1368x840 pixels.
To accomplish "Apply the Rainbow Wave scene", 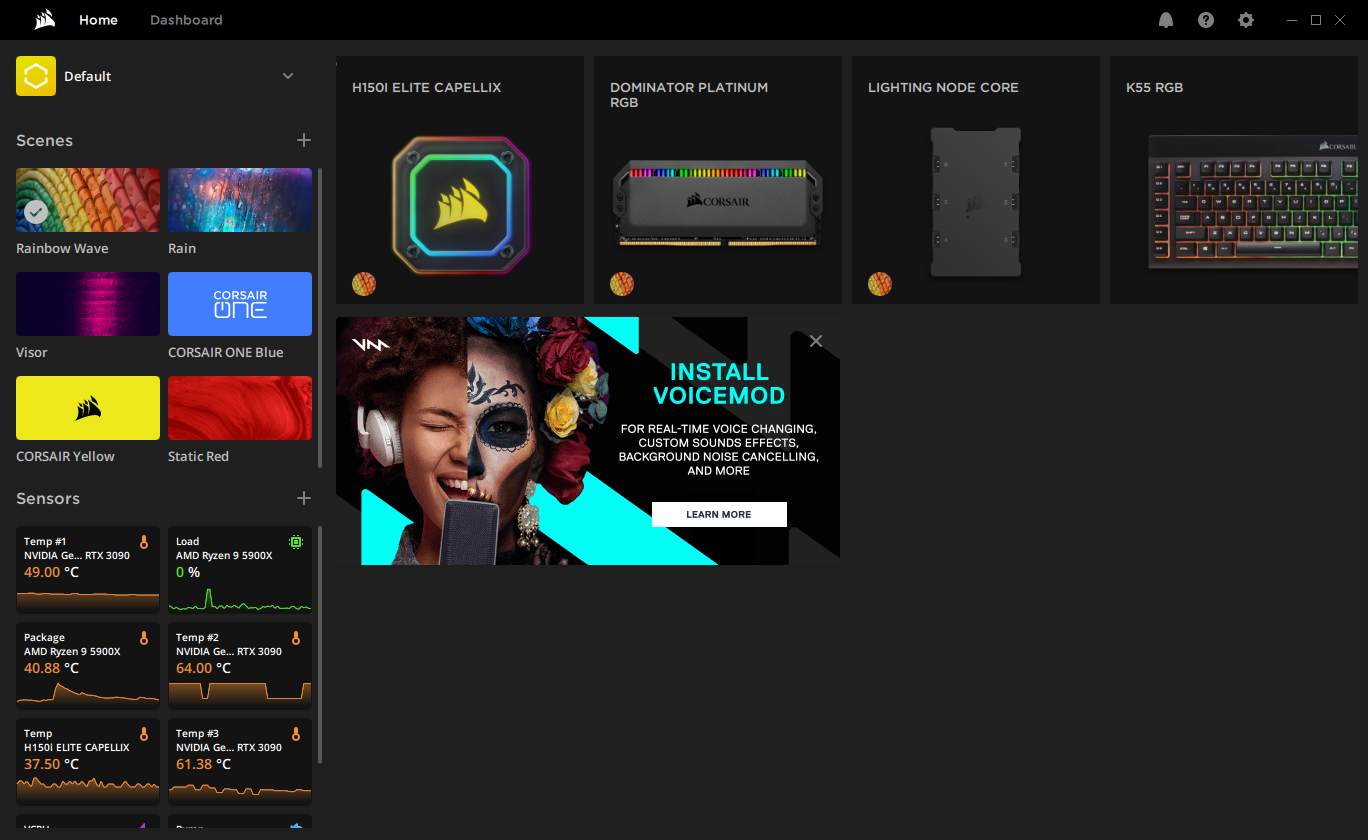I will [x=88, y=200].
